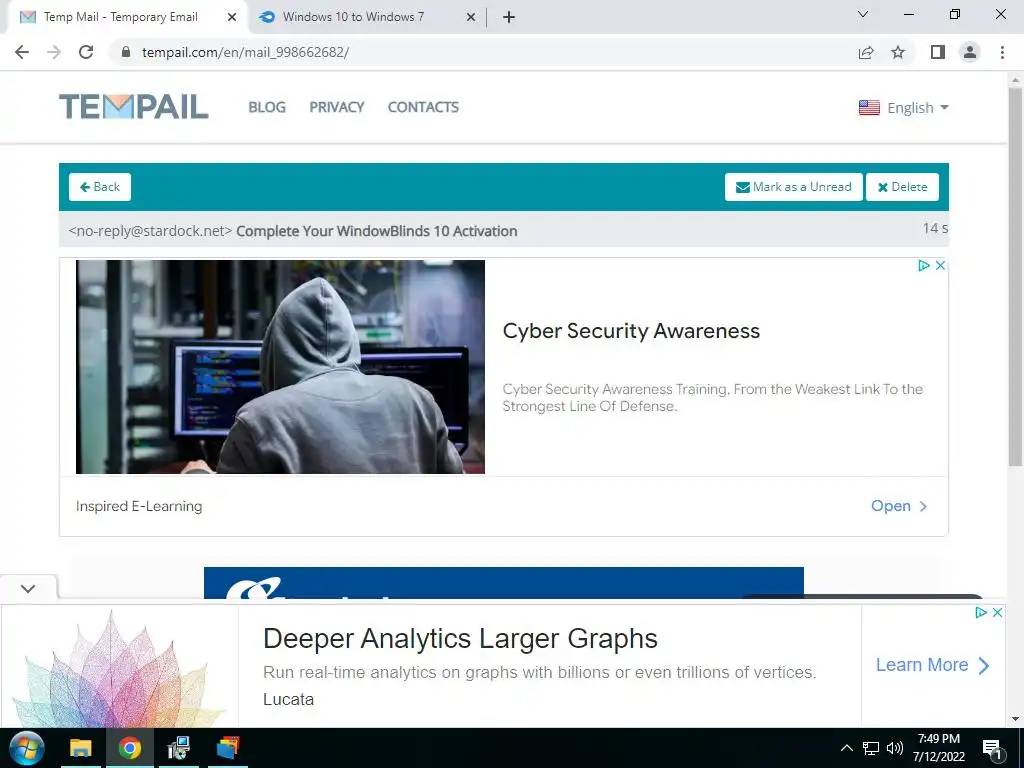Click the Lucata advertiser name
The width and height of the screenshot is (1024, 768).
289,699
